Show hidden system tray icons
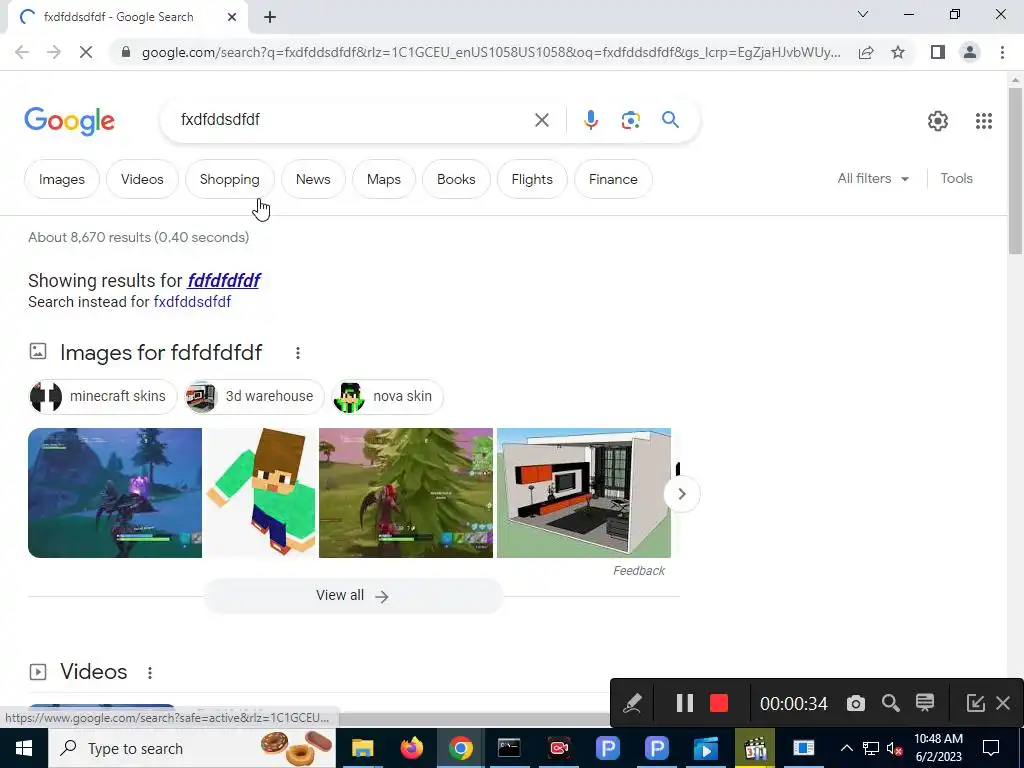 [846, 748]
